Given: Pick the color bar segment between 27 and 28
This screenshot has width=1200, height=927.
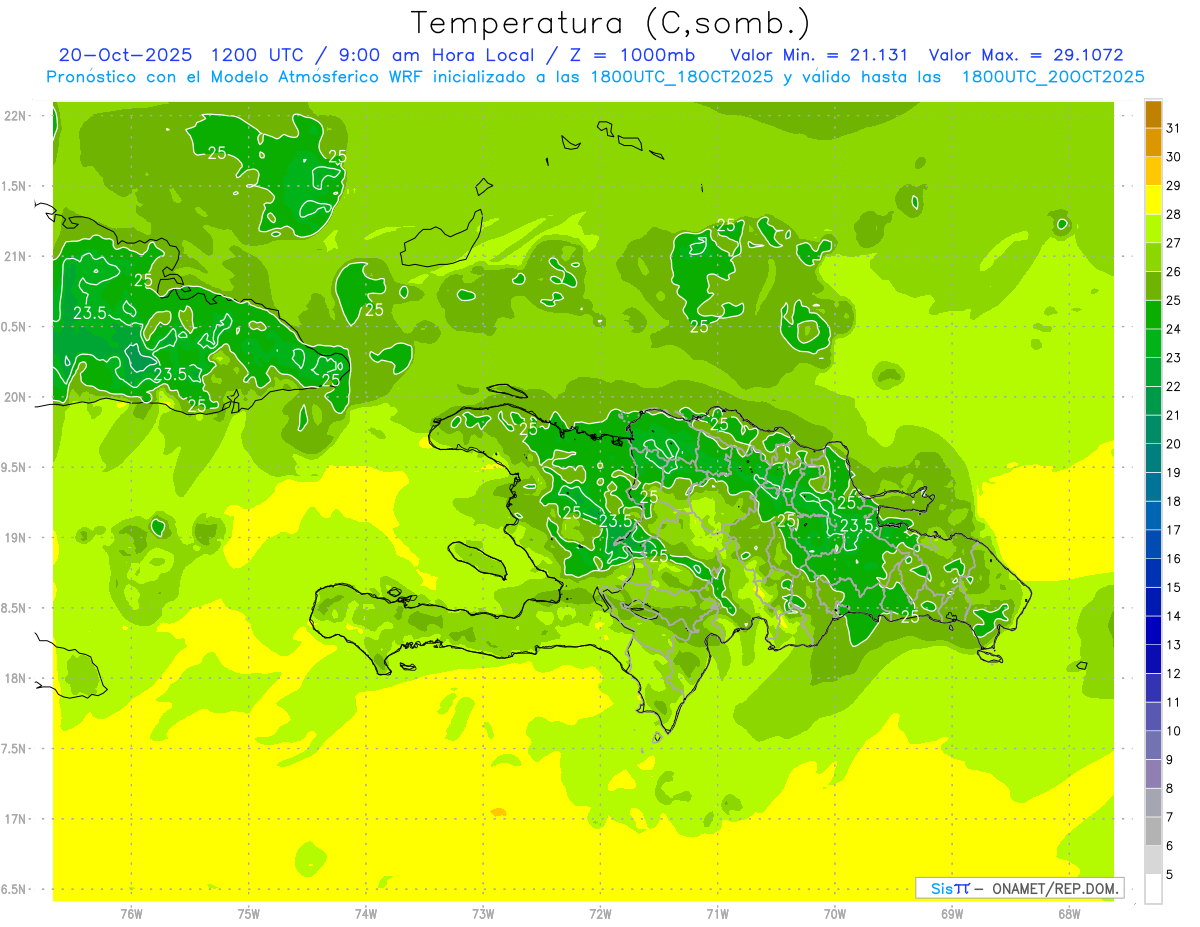Looking at the screenshot, I should coord(1153,229).
